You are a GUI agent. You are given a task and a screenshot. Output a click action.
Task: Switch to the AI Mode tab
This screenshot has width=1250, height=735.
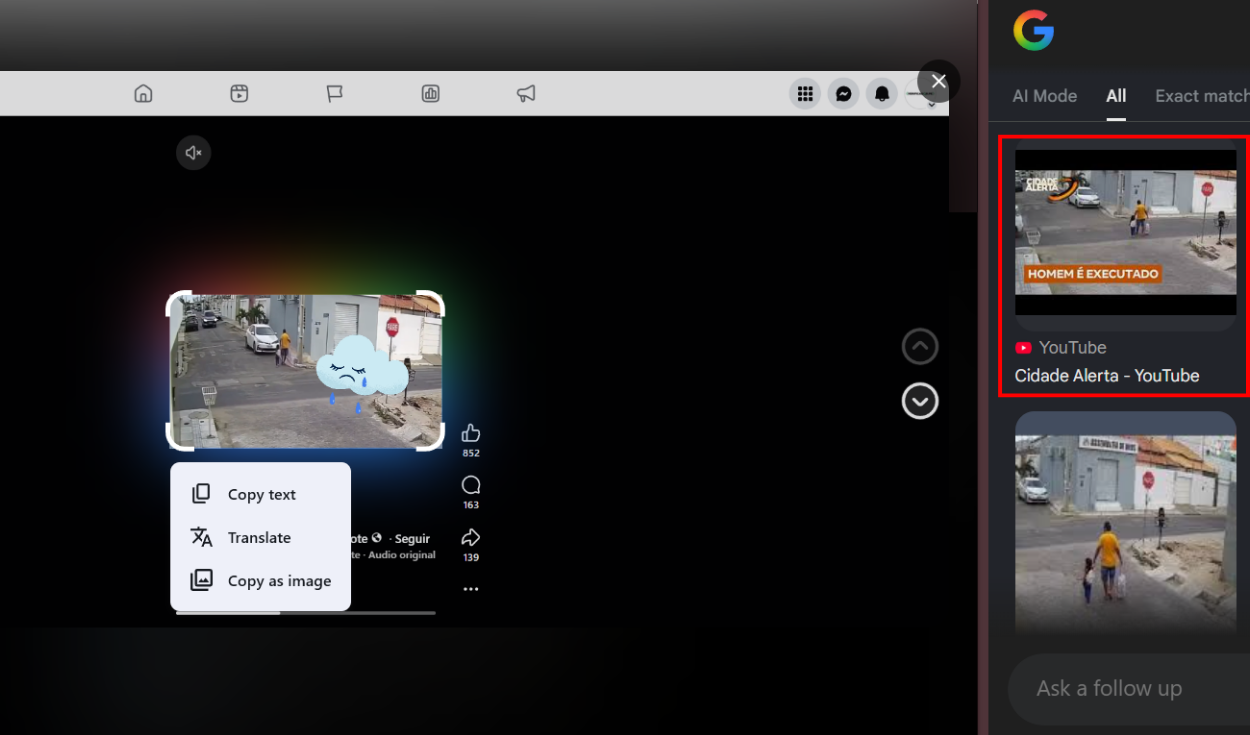pyautogui.click(x=1044, y=96)
